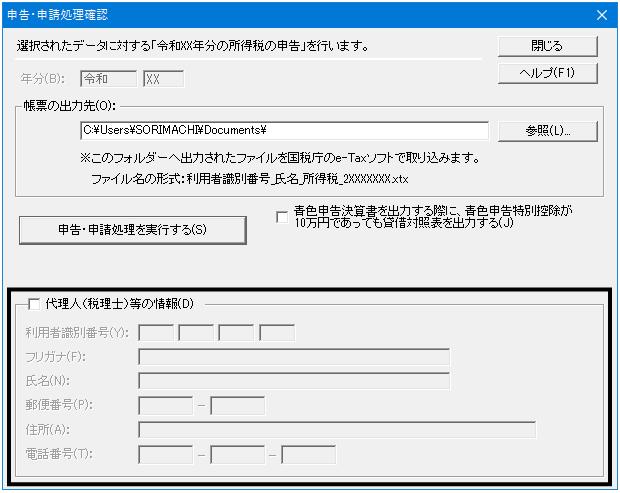620x493 pixels.
Task: Click the フリガナ(F) field
Action: (x=294, y=357)
